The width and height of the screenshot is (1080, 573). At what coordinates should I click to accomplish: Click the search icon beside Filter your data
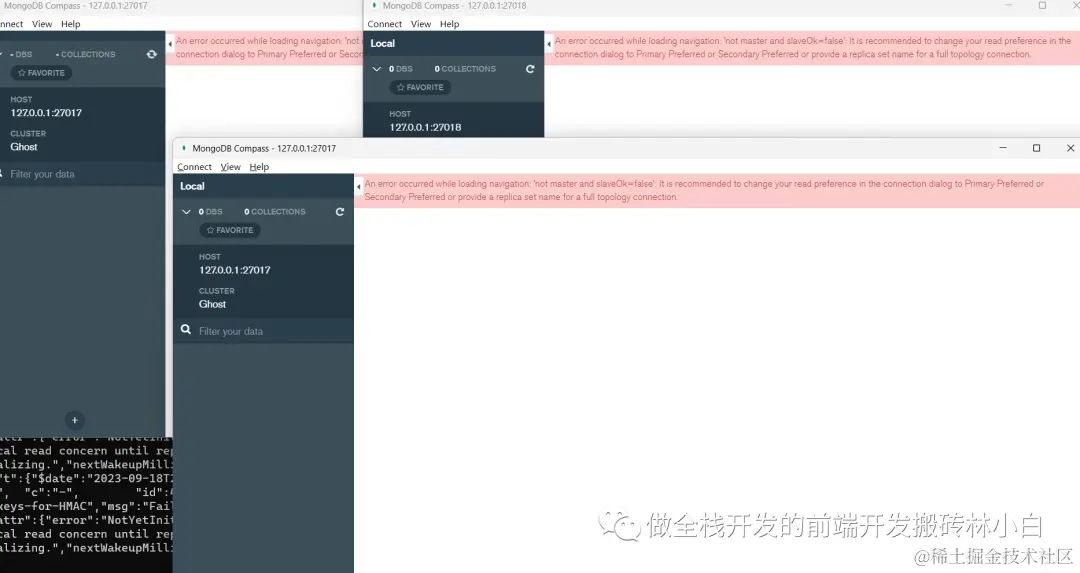[x=186, y=330]
